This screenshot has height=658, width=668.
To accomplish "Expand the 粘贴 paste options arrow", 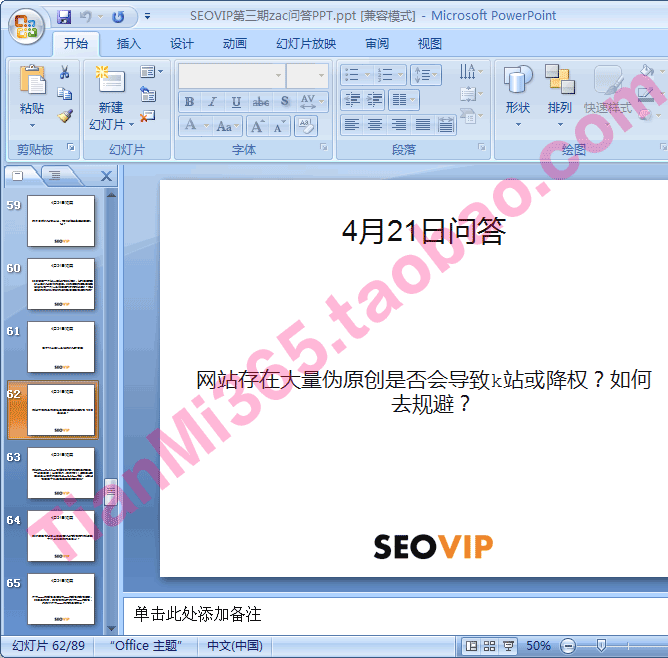I will [32, 126].
